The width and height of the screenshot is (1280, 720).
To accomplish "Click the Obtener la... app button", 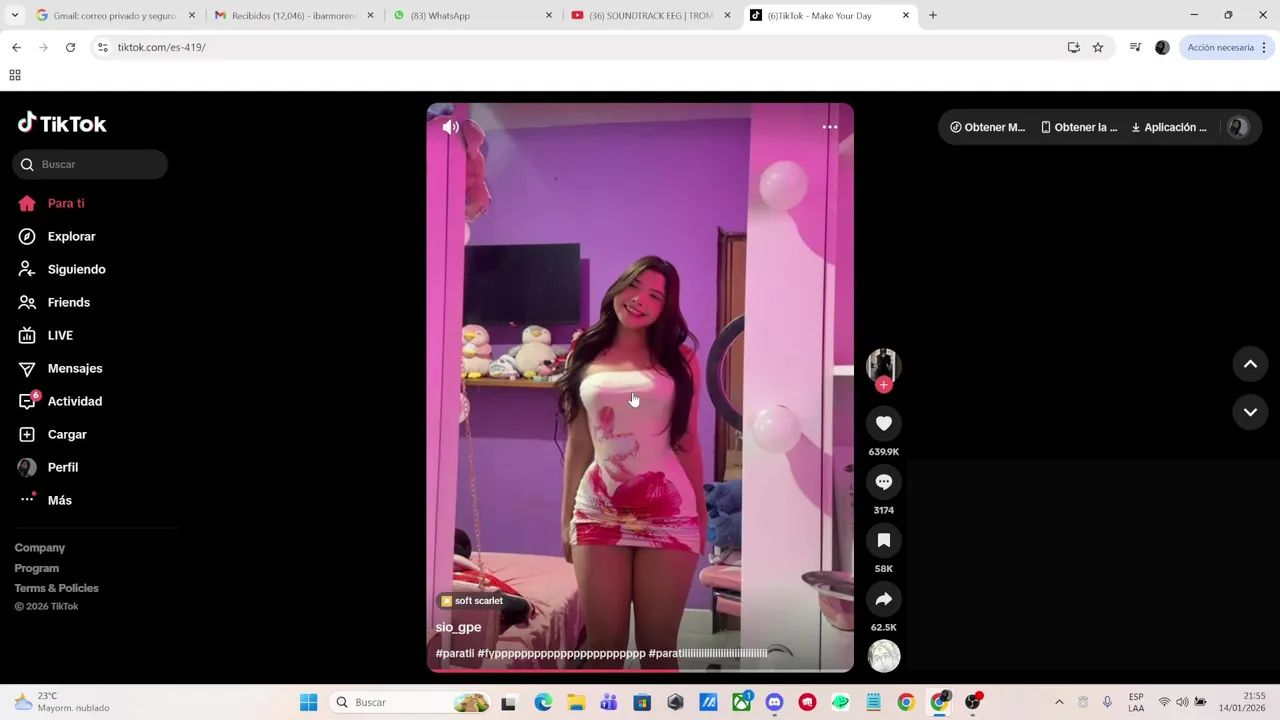I will click(1080, 127).
